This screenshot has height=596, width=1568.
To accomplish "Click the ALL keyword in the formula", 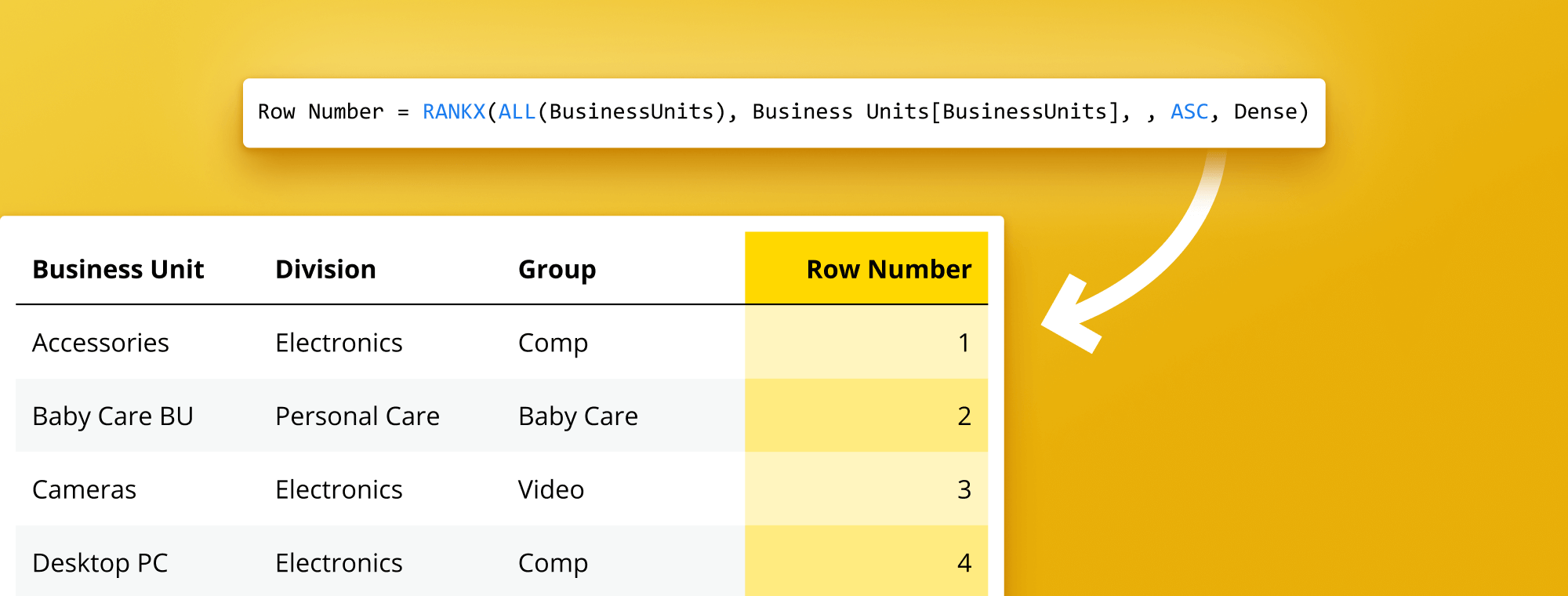I will [x=517, y=112].
